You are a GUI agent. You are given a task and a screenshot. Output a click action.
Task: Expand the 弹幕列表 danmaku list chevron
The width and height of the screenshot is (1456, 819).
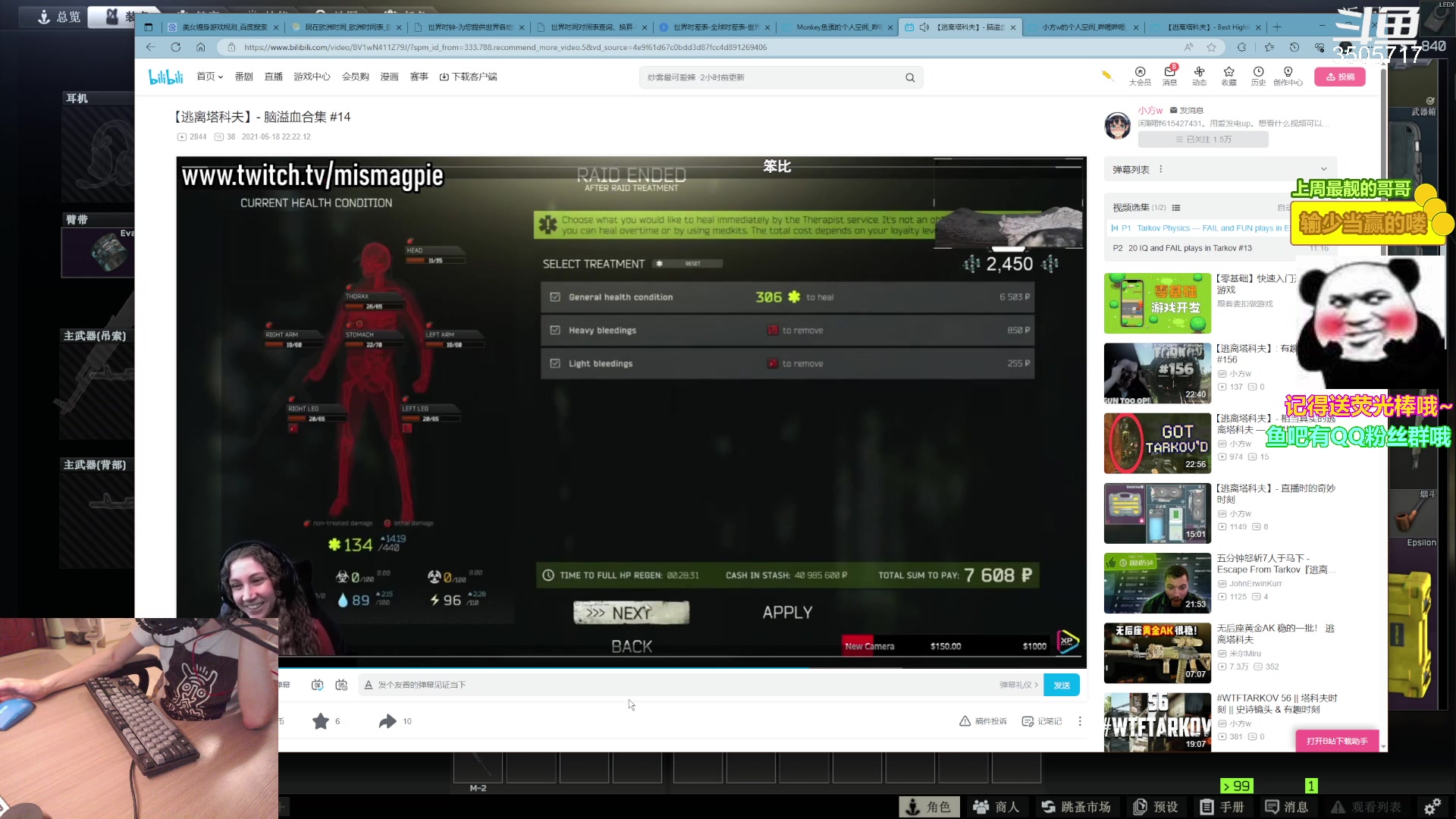(x=1324, y=169)
